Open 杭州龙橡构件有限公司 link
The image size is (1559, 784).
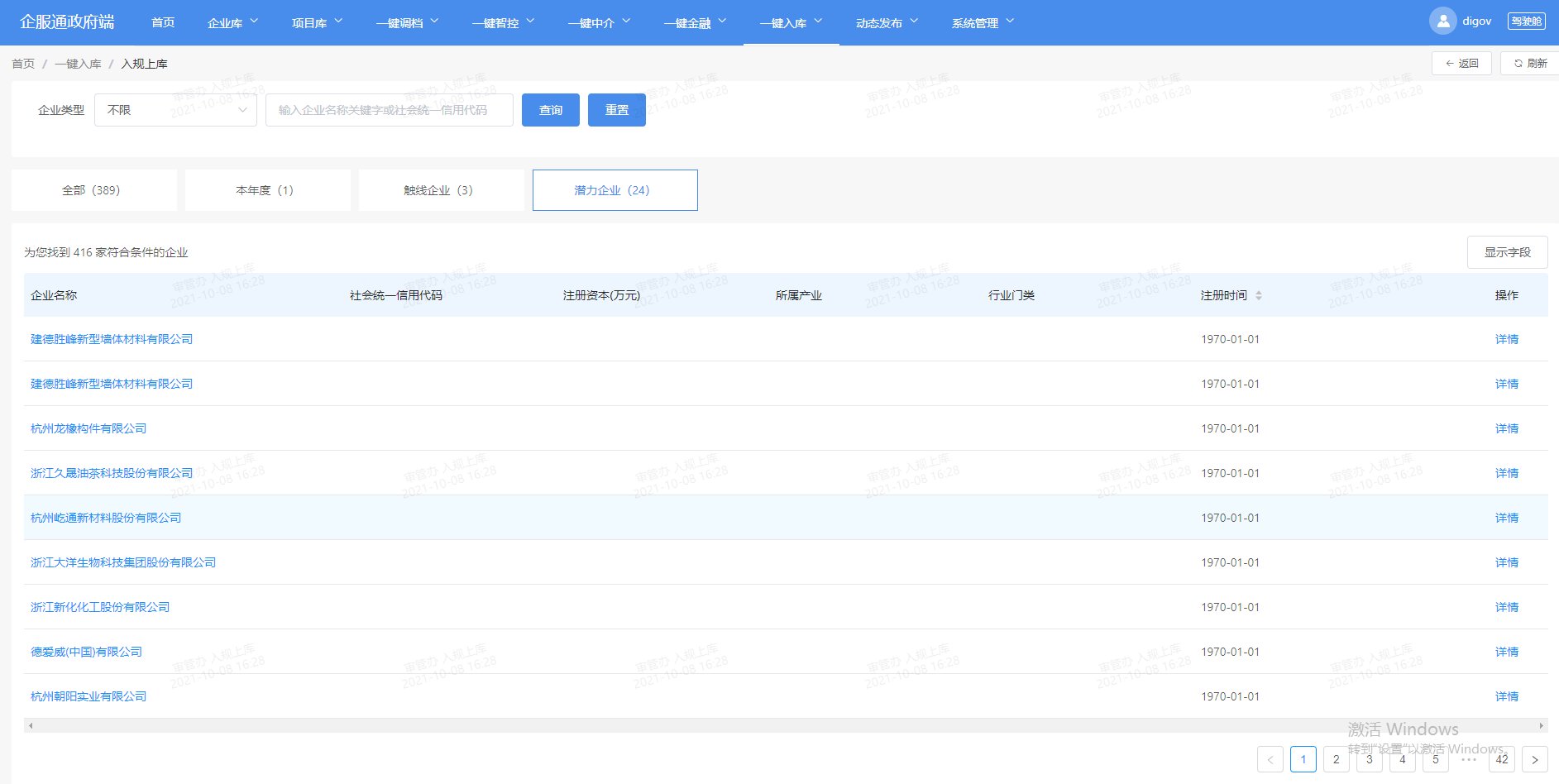point(88,428)
